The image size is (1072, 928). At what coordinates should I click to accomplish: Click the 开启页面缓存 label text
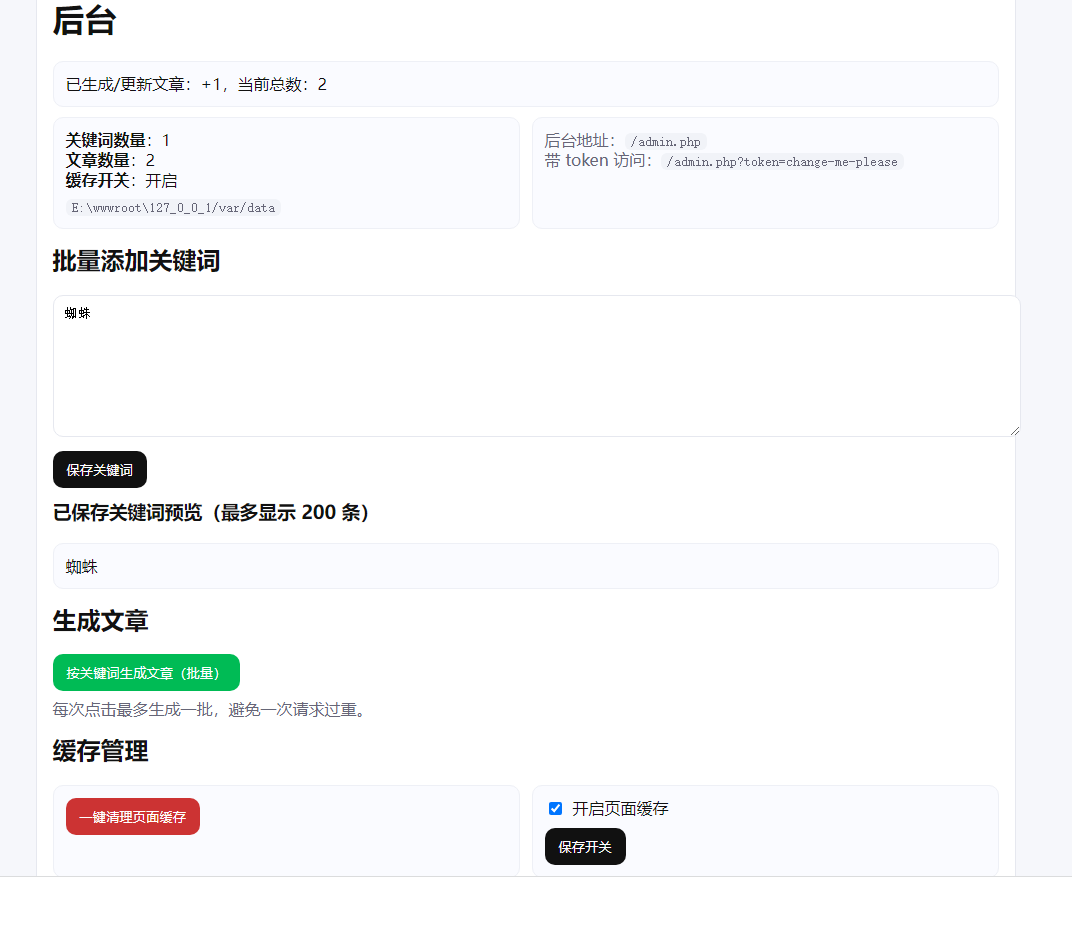[620, 809]
